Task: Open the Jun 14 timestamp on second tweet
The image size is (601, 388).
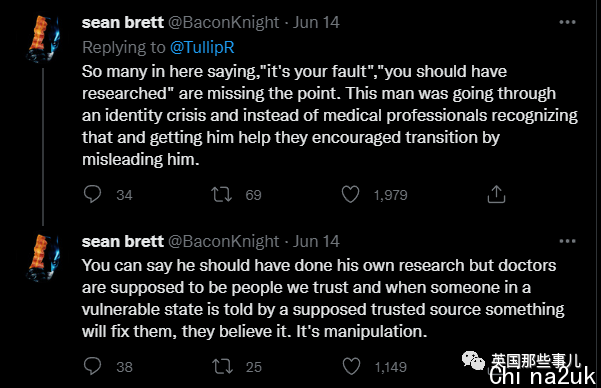Action: pos(316,242)
